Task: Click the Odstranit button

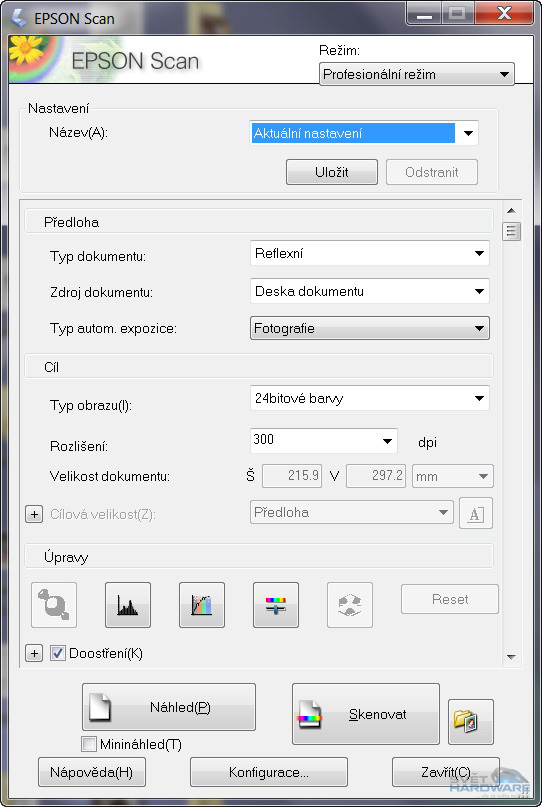Action: 431,172
